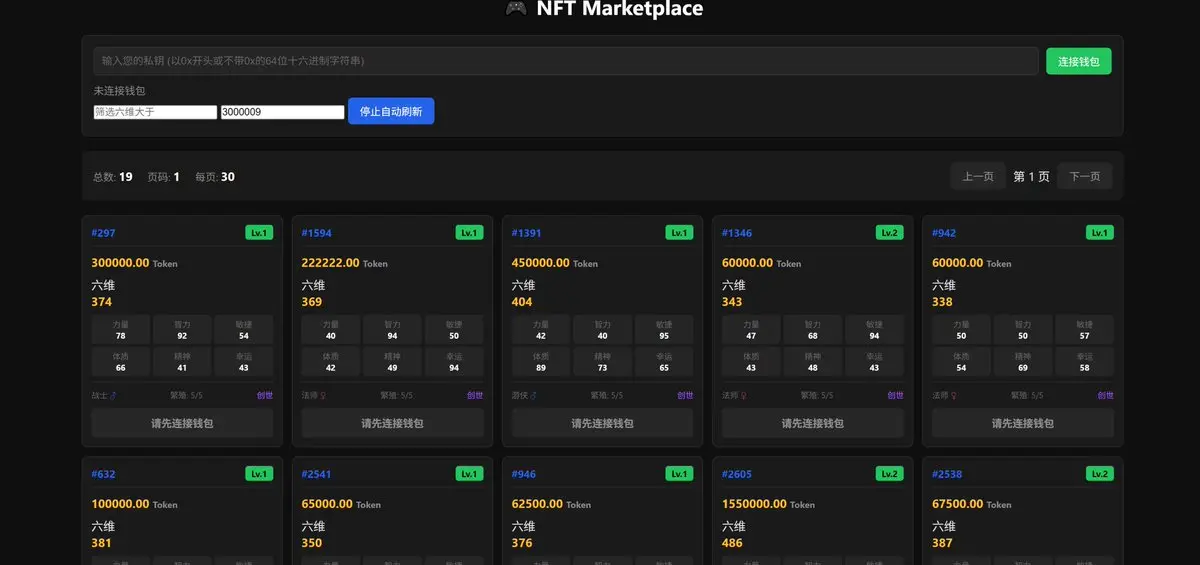The image size is (1200, 565).
Task: Click the 请先连接钱包 button on card #942
Action: coord(1022,423)
